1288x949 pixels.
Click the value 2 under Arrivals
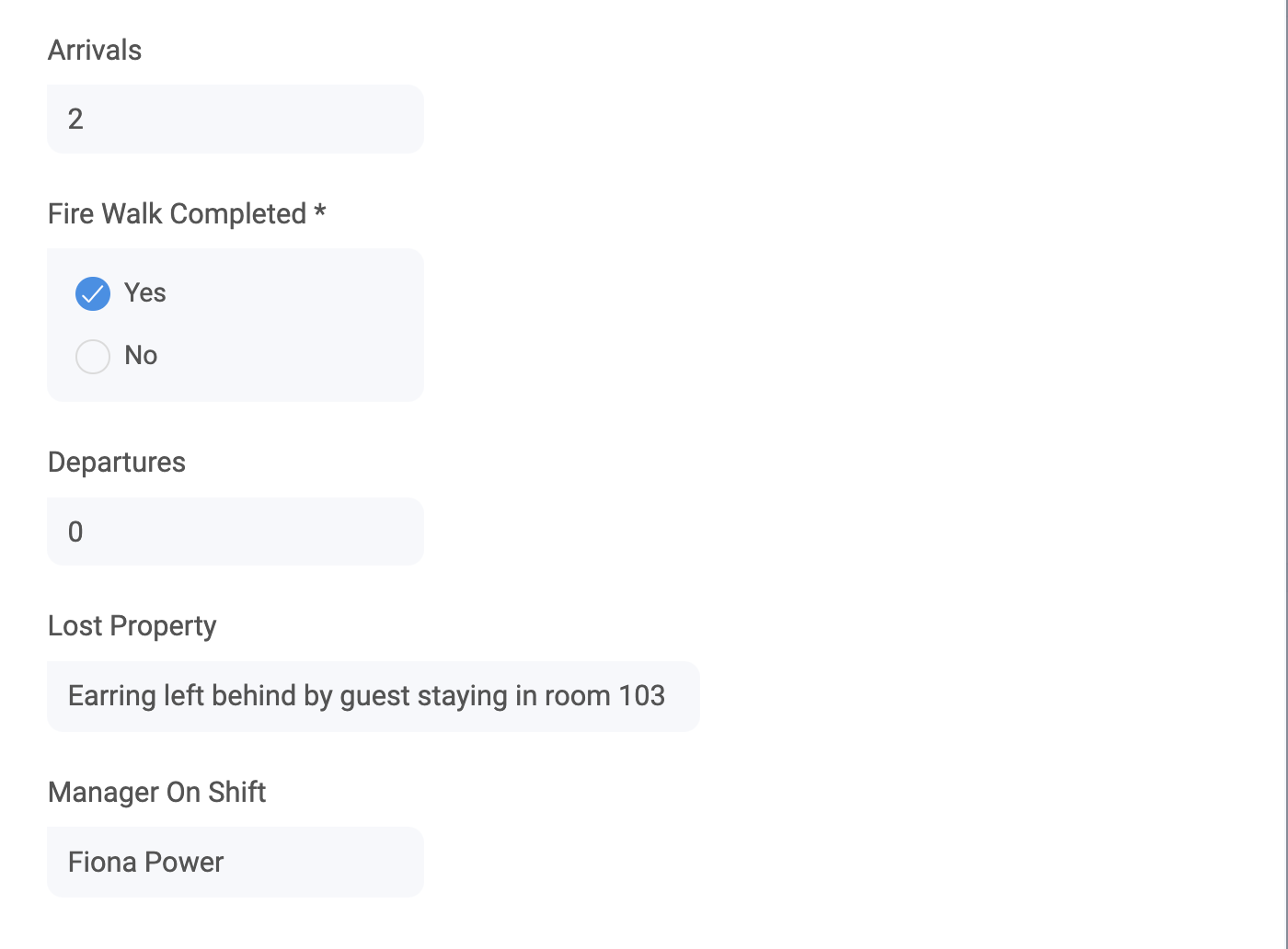(75, 119)
